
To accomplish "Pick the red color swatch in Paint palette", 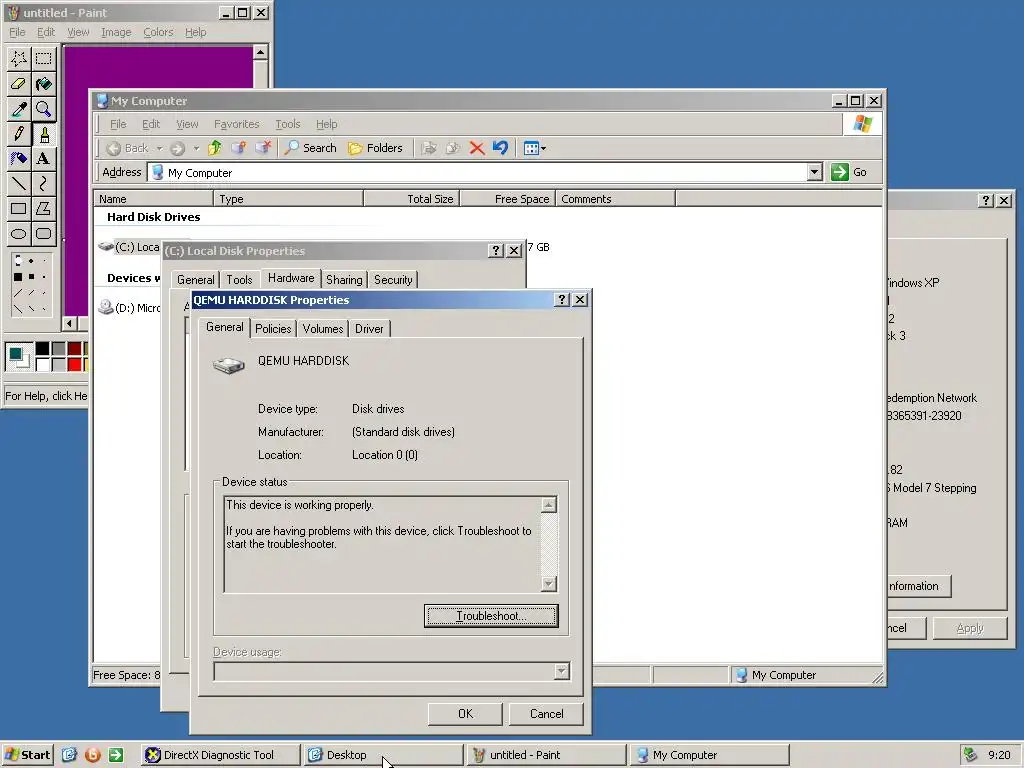I will [x=74, y=364].
